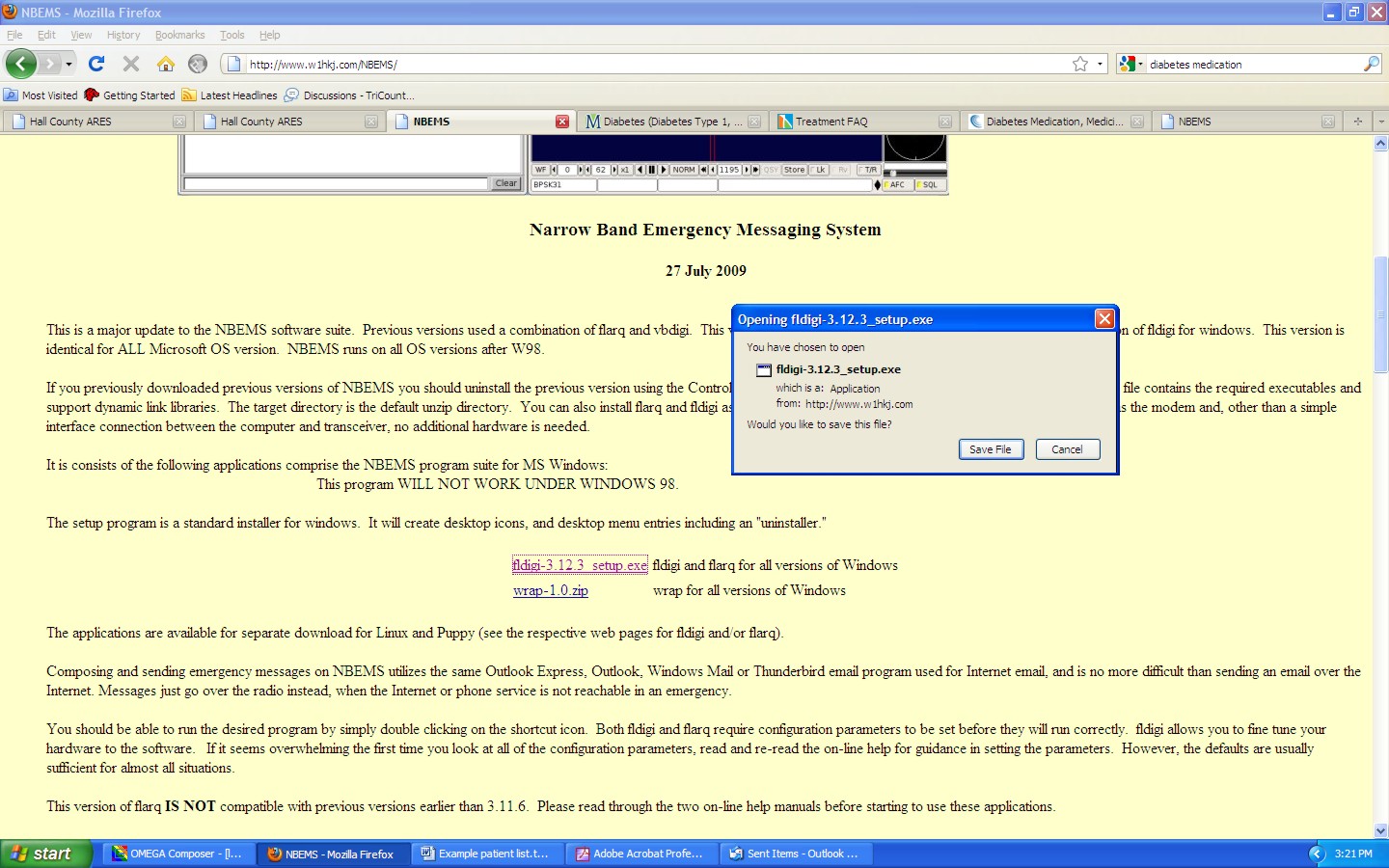
Task: Click the page identity icon in address bar
Action: pyautogui.click(x=233, y=65)
